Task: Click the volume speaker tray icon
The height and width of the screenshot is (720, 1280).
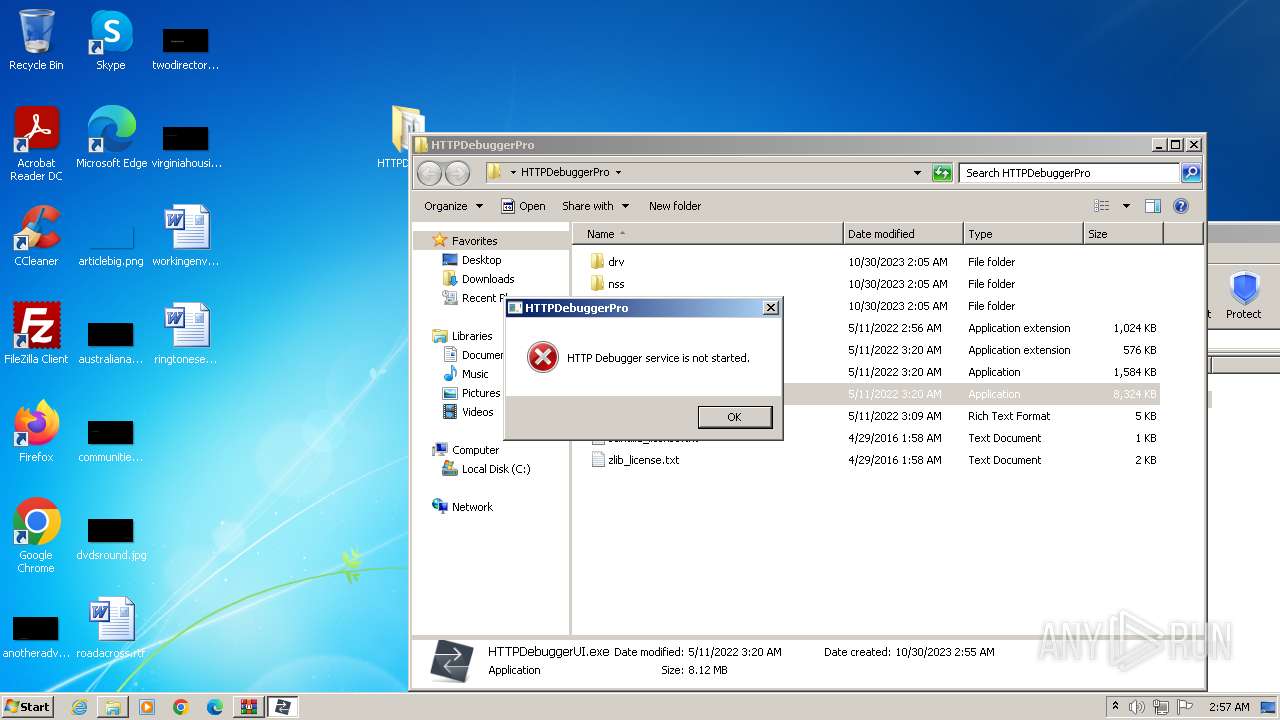Action: pyautogui.click(x=1137, y=707)
